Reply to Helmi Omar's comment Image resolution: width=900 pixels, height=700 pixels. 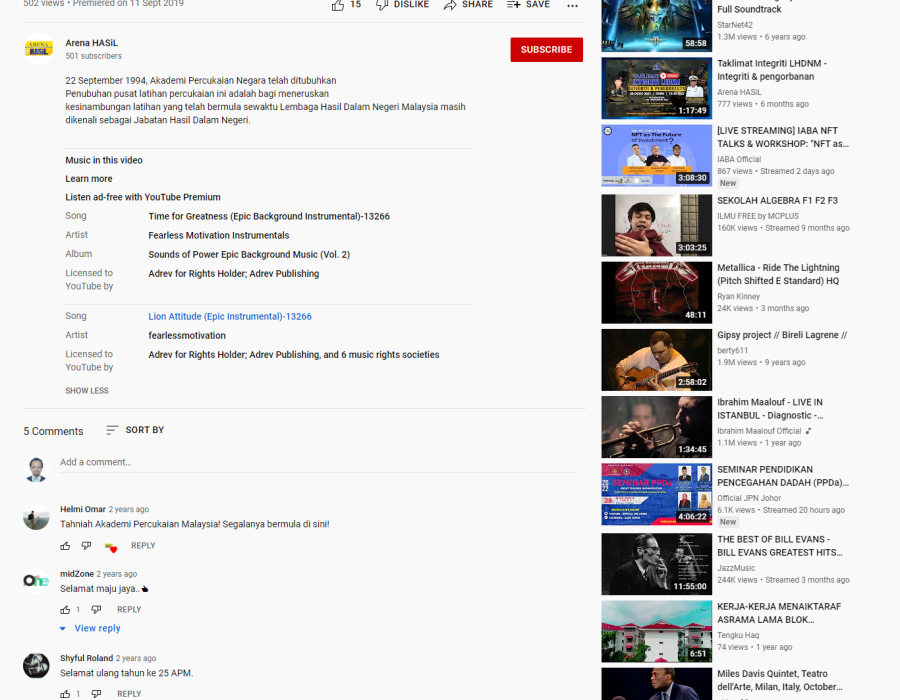click(143, 546)
